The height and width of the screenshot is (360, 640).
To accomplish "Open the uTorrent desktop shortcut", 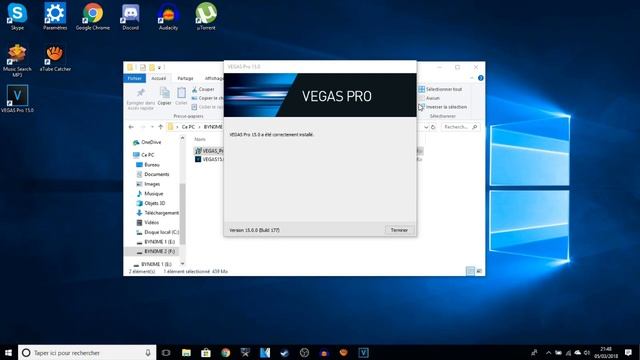I will point(206,16).
